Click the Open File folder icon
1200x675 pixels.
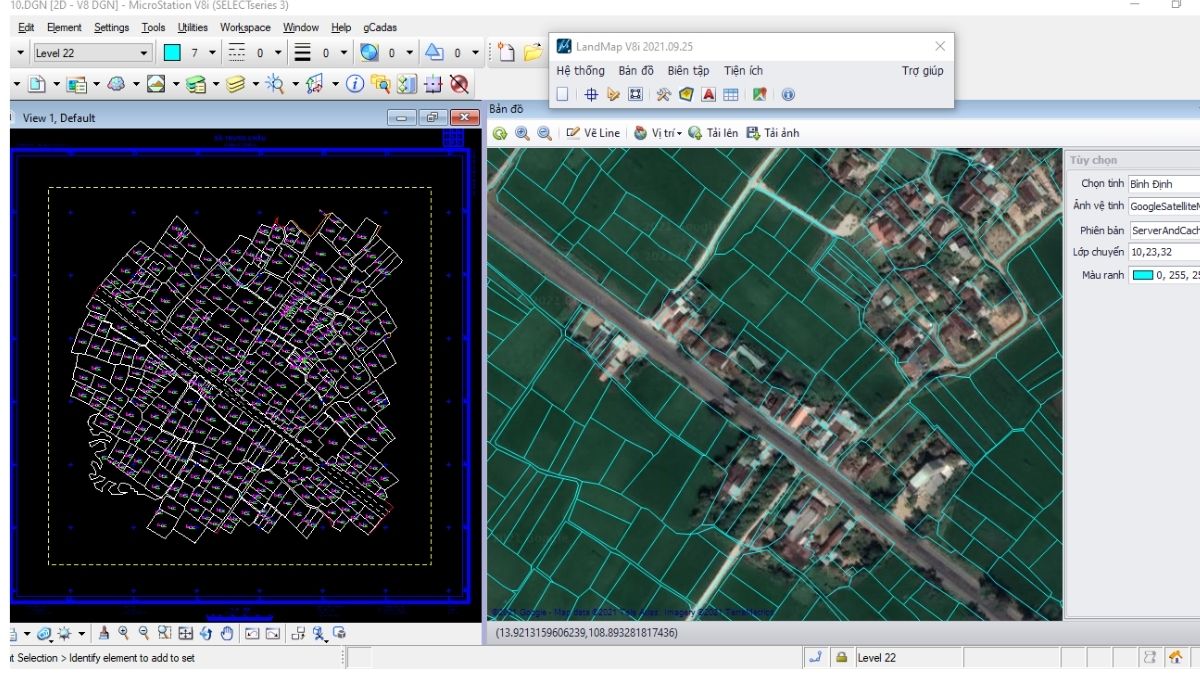(x=532, y=52)
